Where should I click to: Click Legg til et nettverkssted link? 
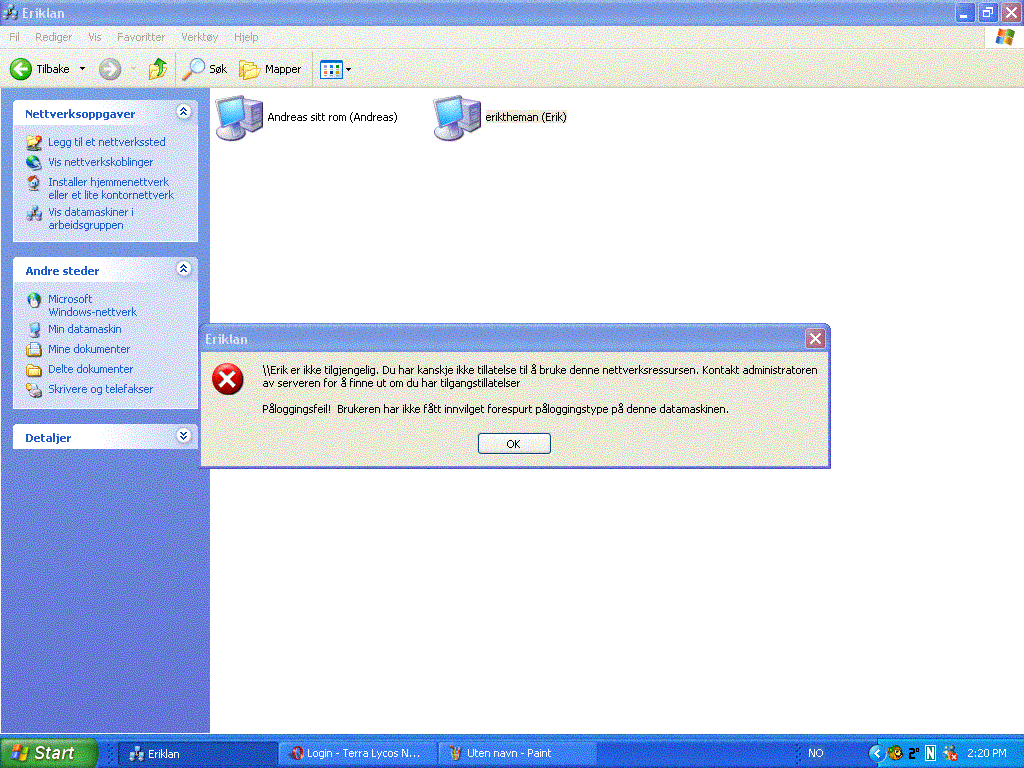[x=106, y=142]
